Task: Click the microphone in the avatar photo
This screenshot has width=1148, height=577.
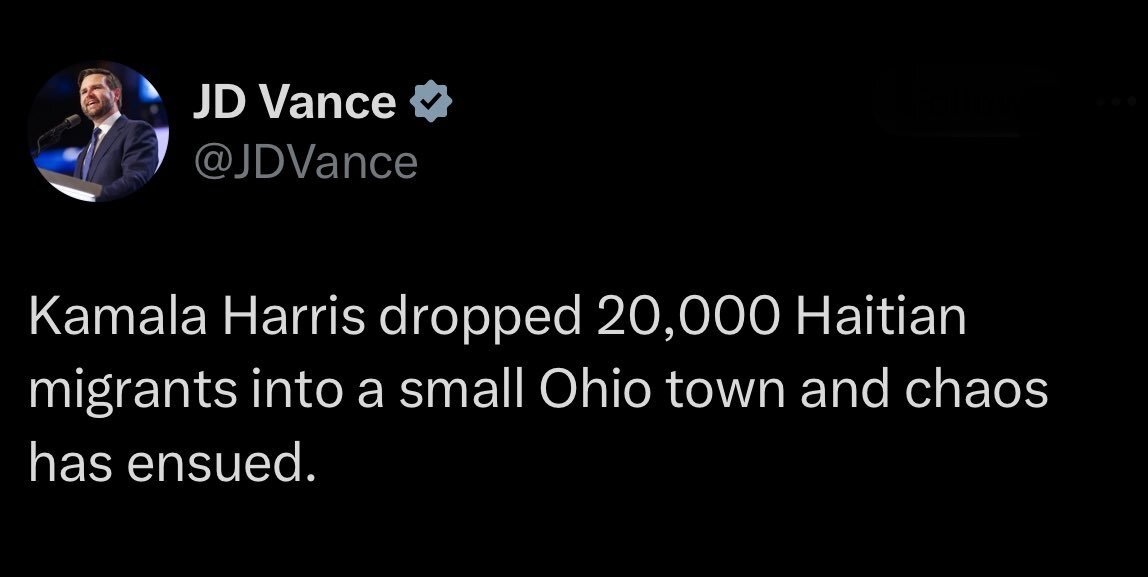Action: (x=68, y=125)
